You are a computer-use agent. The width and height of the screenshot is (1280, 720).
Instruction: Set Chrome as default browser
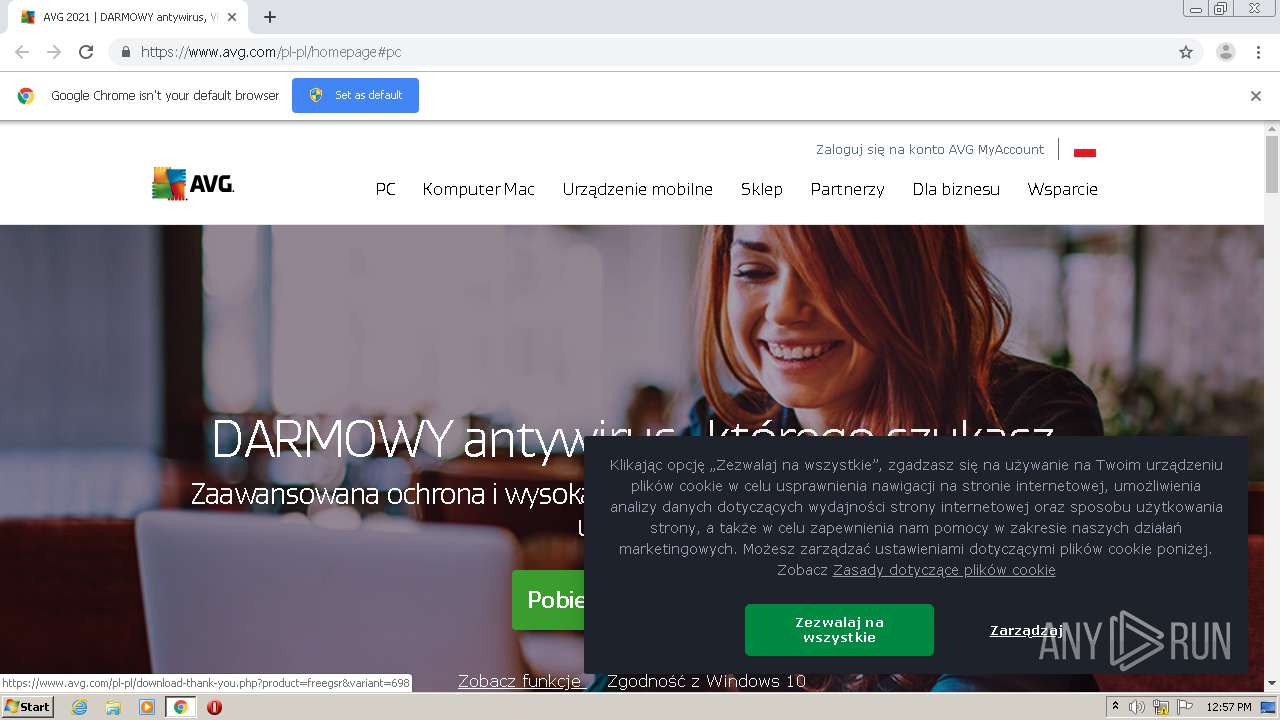coord(355,95)
